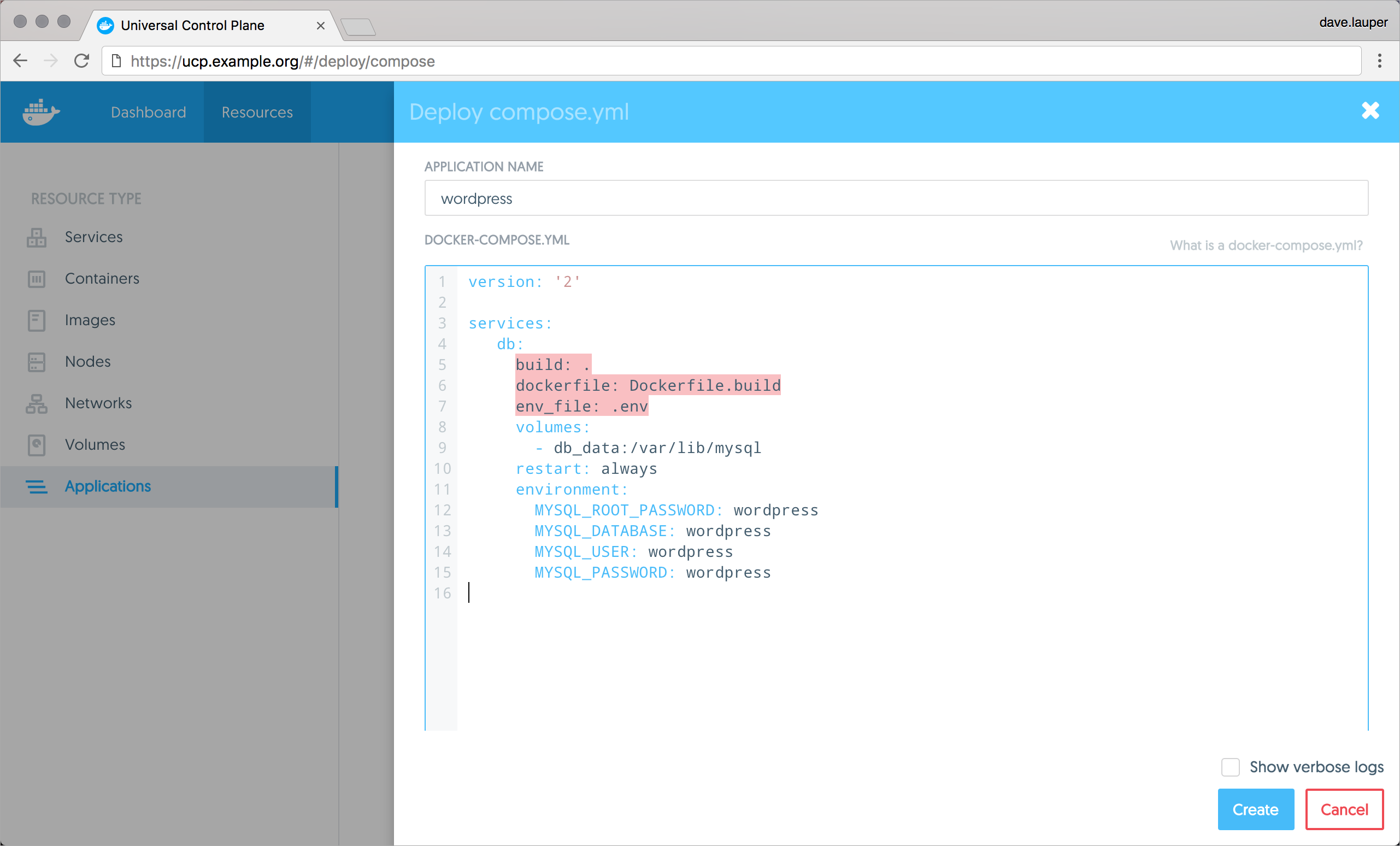Click the Nodes sidebar icon

[37, 362]
